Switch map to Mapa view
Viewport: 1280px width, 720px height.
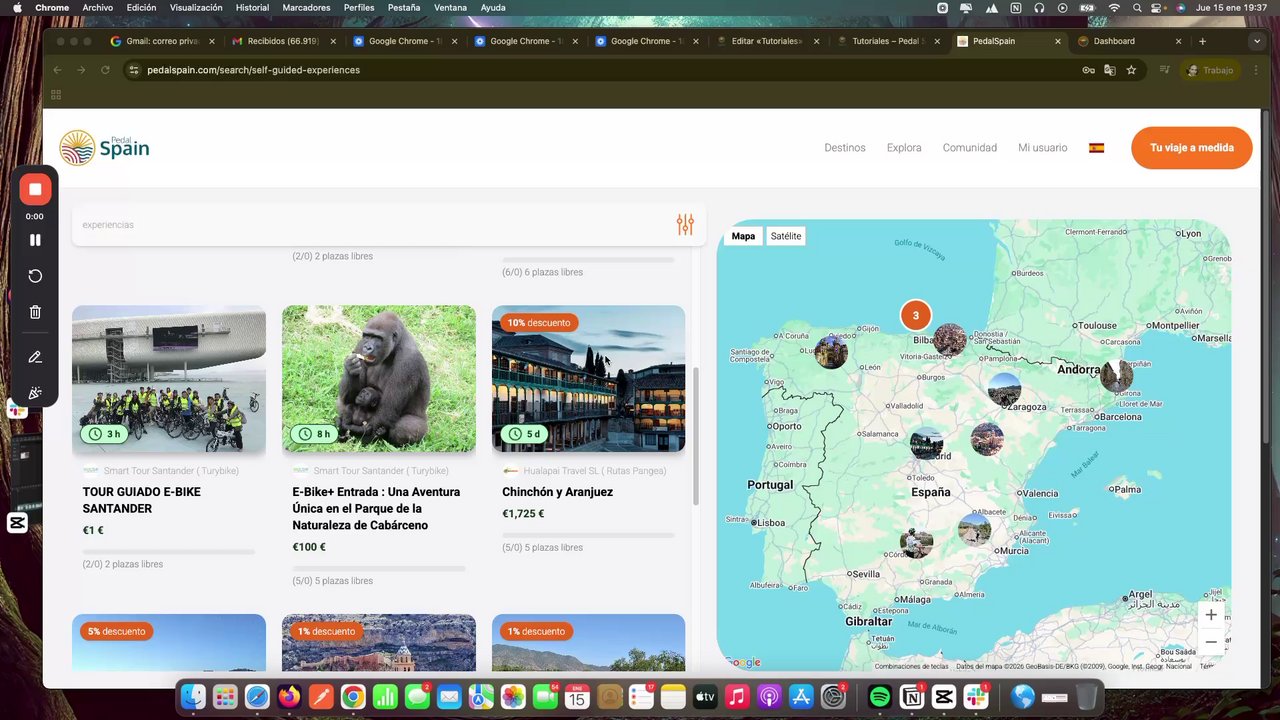click(743, 236)
